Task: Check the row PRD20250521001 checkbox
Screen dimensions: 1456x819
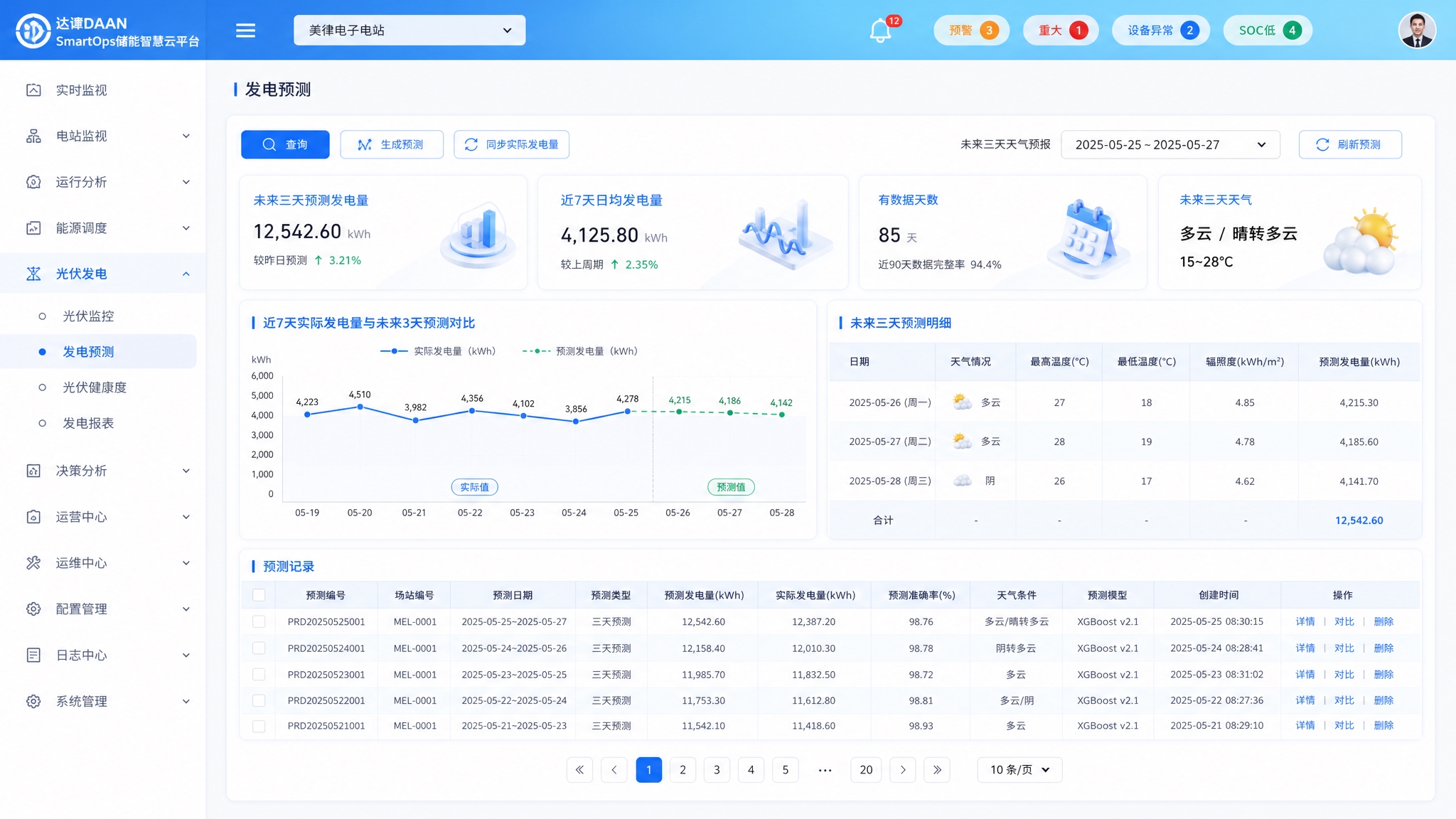Action: [x=259, y=726]
